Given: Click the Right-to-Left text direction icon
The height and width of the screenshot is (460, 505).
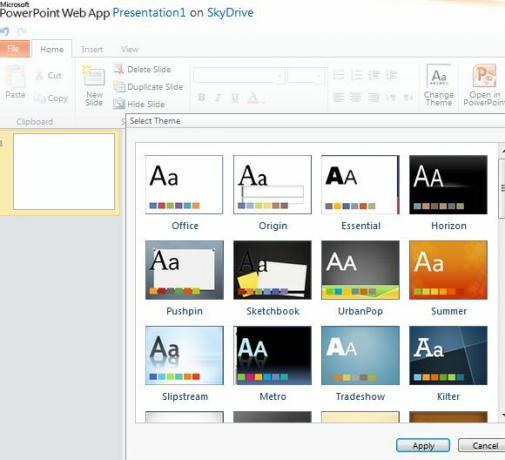Looking at the screenshot, I should coord(408,97).
